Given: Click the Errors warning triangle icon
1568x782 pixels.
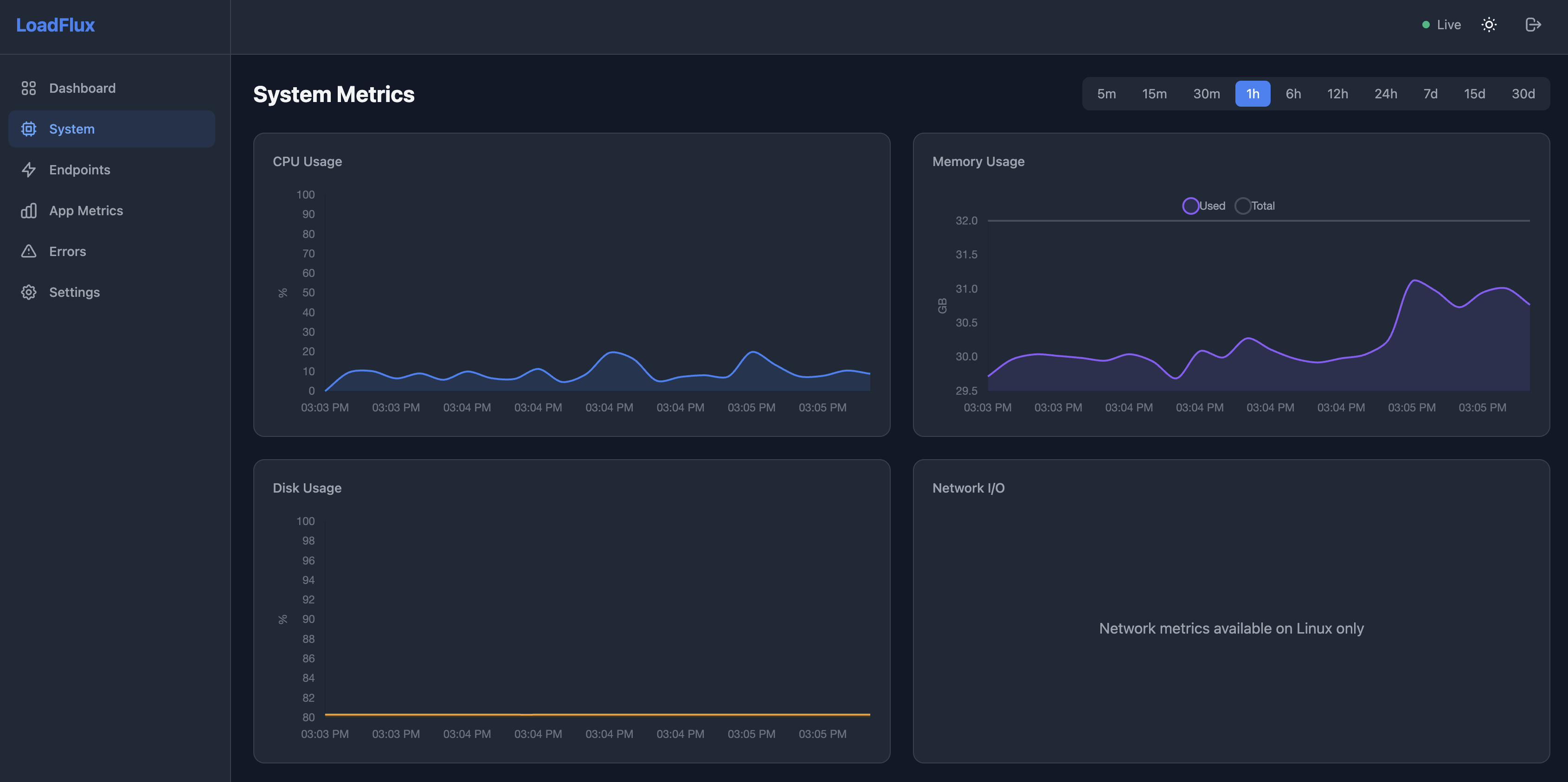Looking at the screenshot, I should coord(29,251).
